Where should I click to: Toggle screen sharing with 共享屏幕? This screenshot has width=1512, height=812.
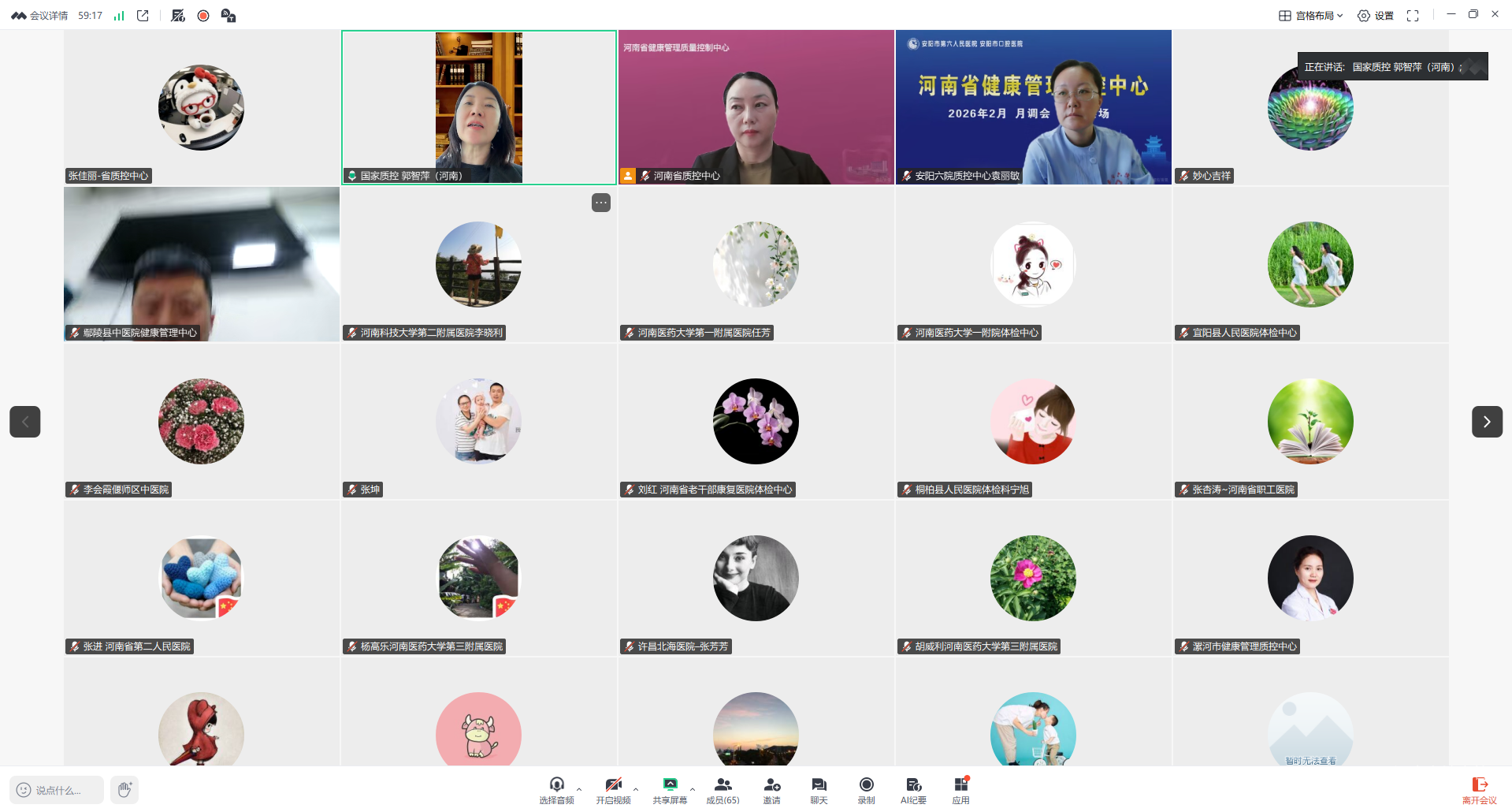pos(669,789)
